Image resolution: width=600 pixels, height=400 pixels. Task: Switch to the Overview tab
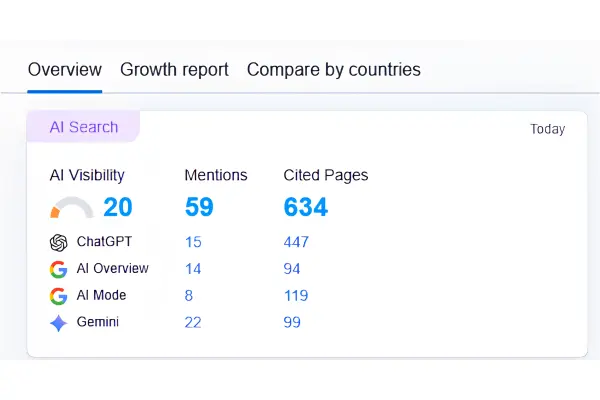65,70
